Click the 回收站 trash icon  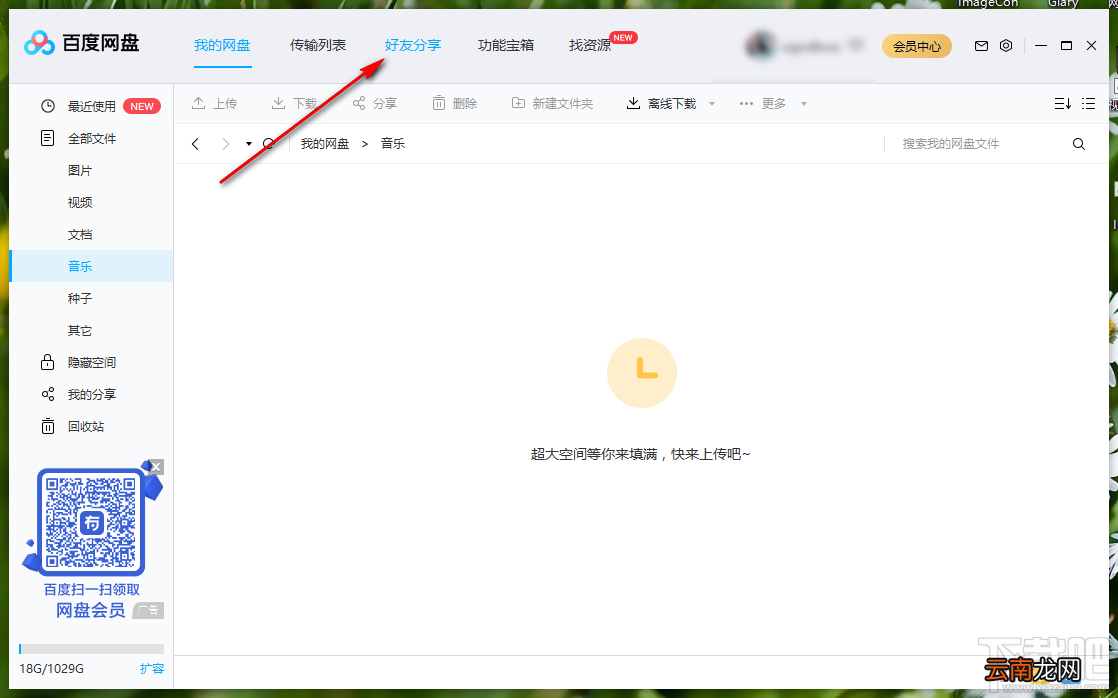click(x=48, y=426)
